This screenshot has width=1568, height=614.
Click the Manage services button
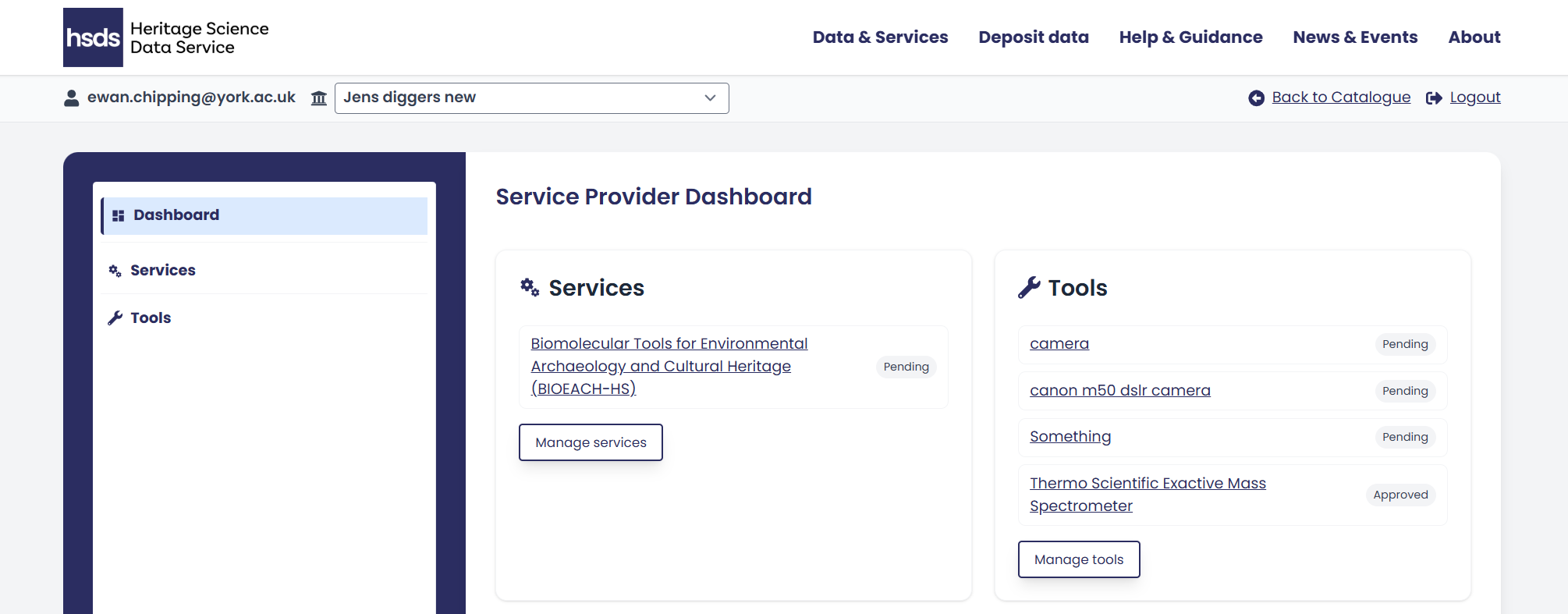tap(591, 442)
